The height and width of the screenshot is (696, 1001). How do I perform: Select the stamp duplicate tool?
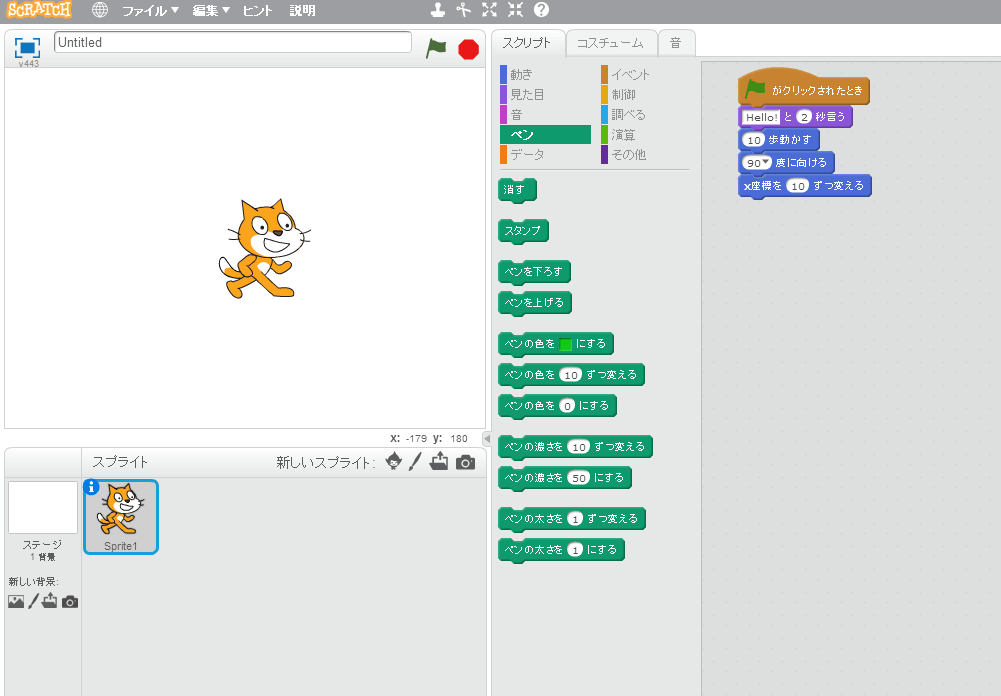(438, 10)
